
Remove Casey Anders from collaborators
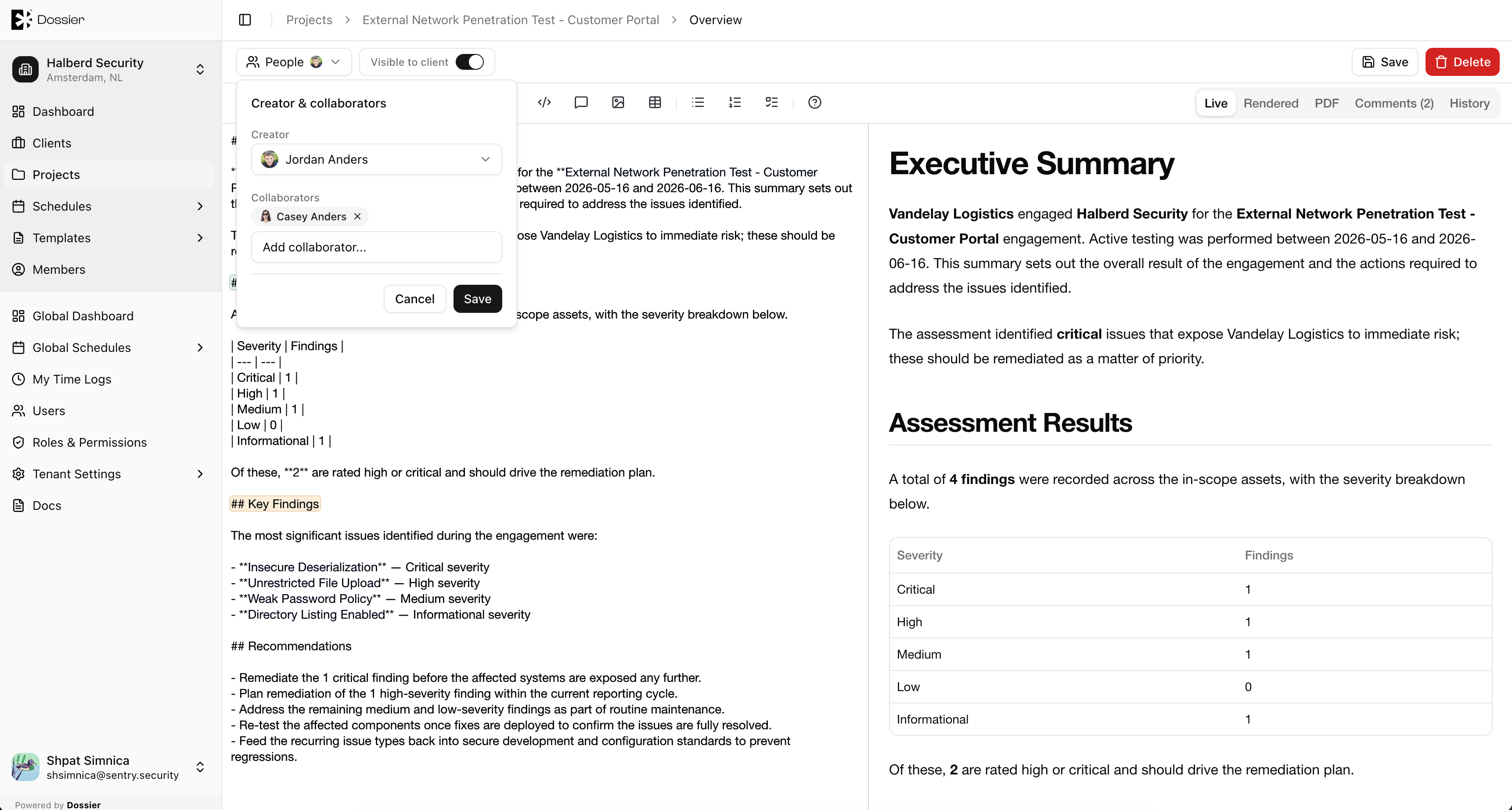[357, 216]
